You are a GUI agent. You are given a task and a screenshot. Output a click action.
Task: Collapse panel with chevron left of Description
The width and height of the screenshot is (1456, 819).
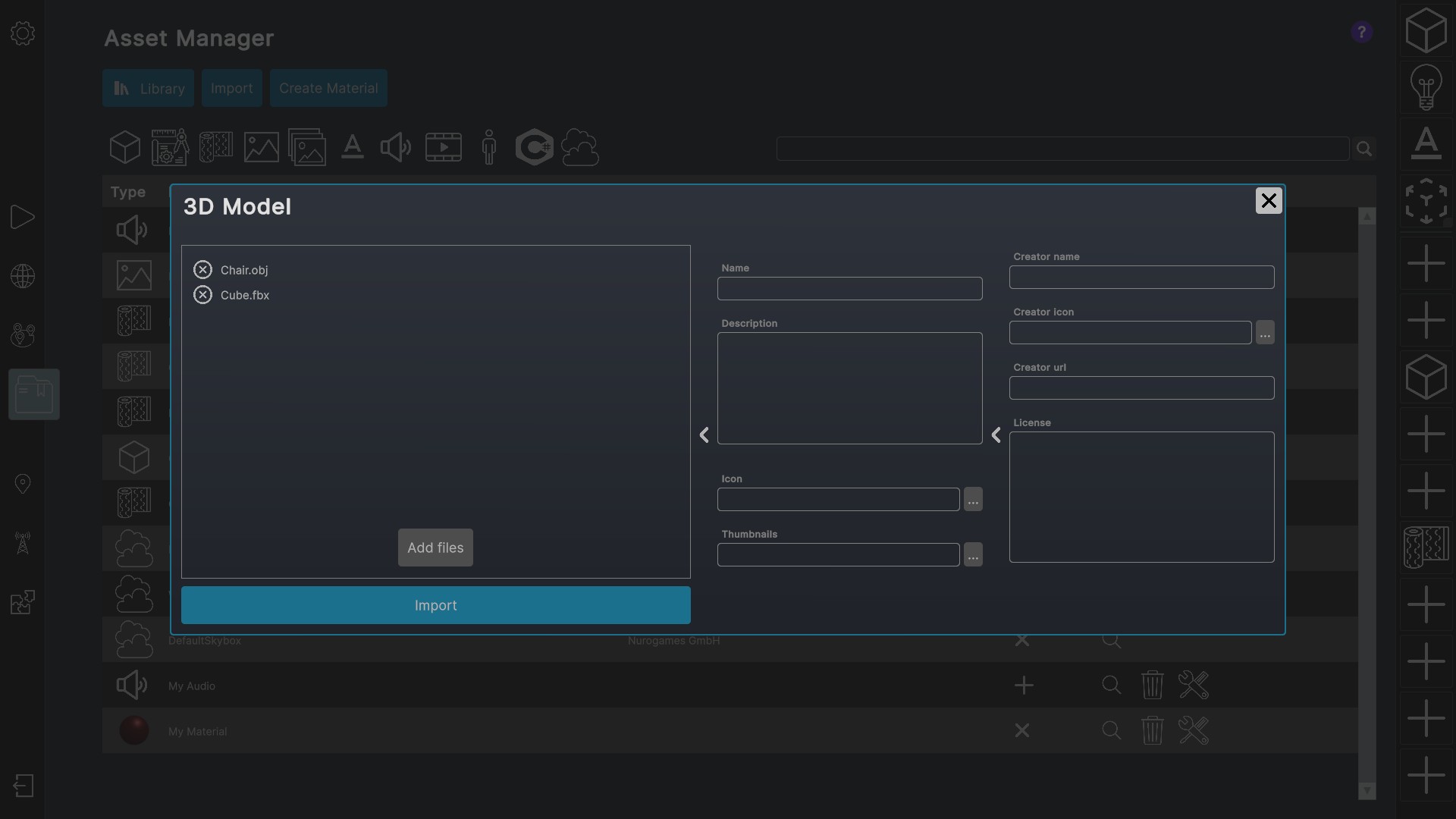[704, 435]
